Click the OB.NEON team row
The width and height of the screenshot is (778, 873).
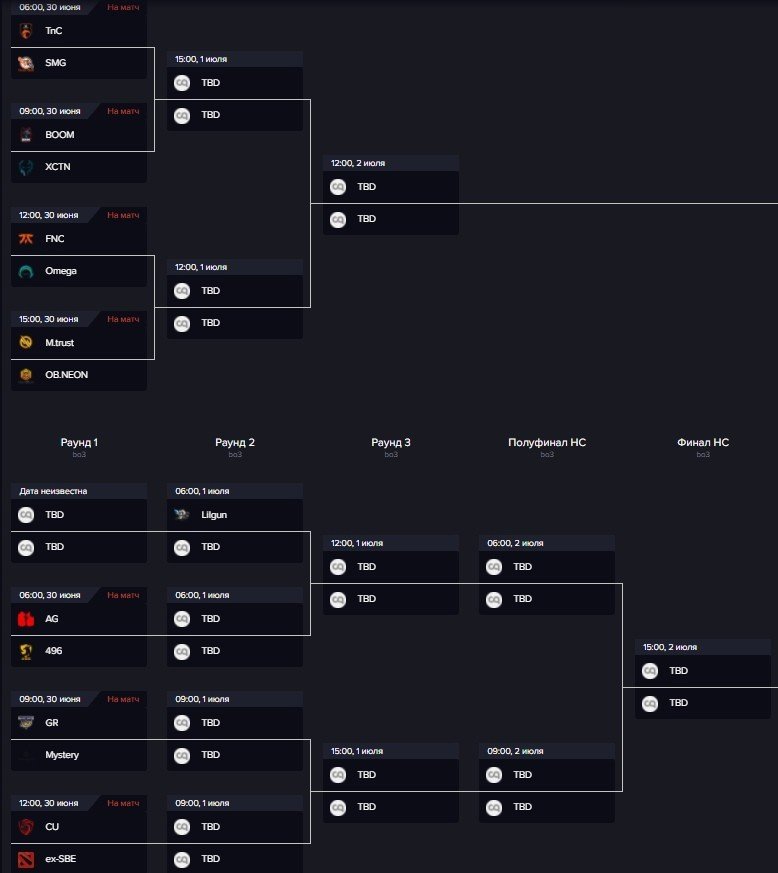(79, 375)
